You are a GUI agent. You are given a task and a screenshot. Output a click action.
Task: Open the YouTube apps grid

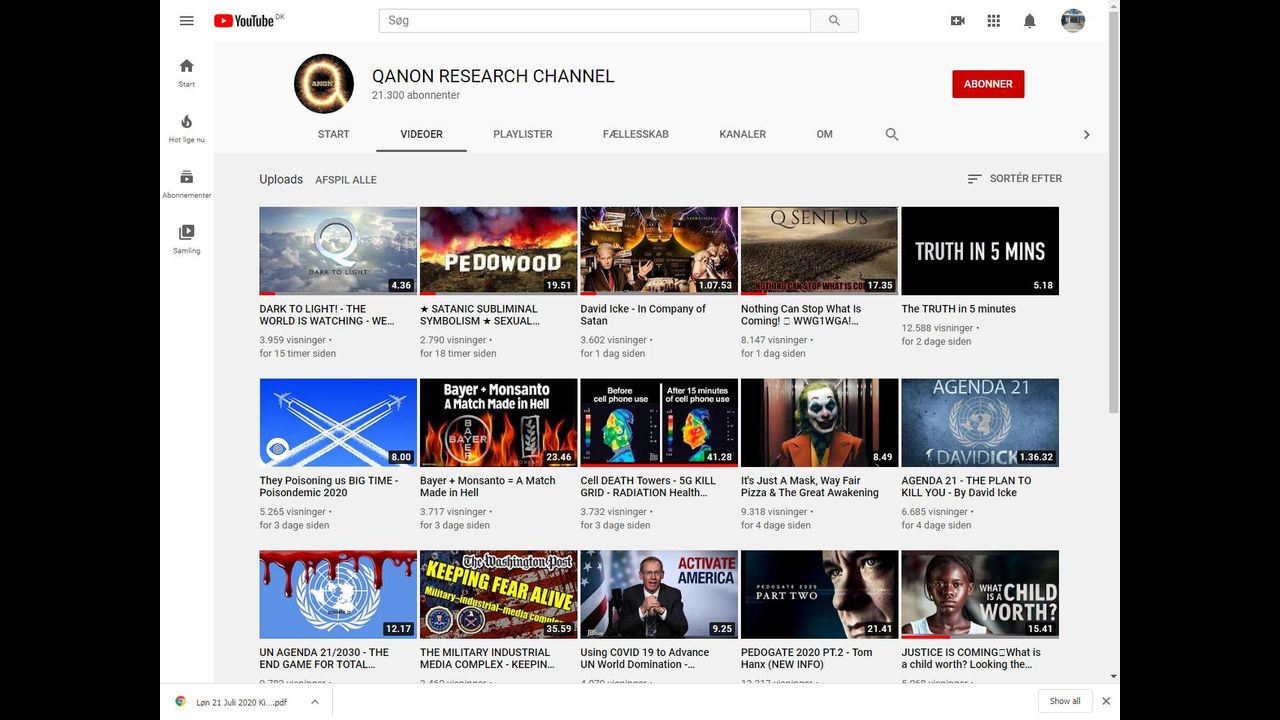pos(993,21)
